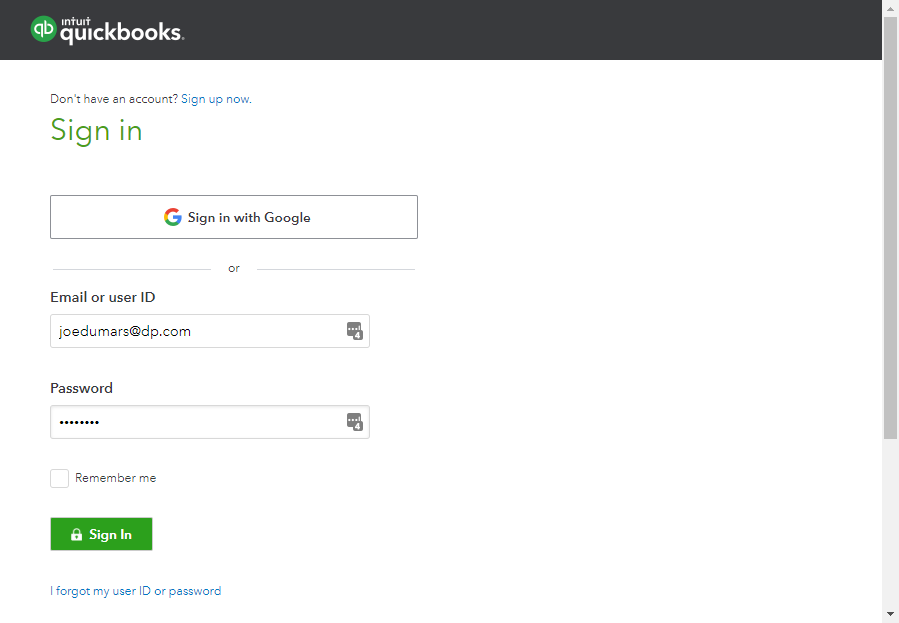This screenshot has width=899, height=623.
Task: Follow the Sign up now link
Action: [216, 99]
